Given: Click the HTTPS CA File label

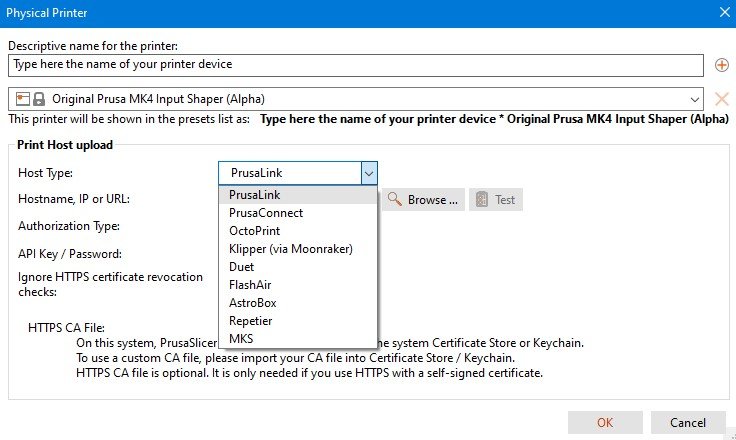Looking at the screenshot, I should coord(66,328).
